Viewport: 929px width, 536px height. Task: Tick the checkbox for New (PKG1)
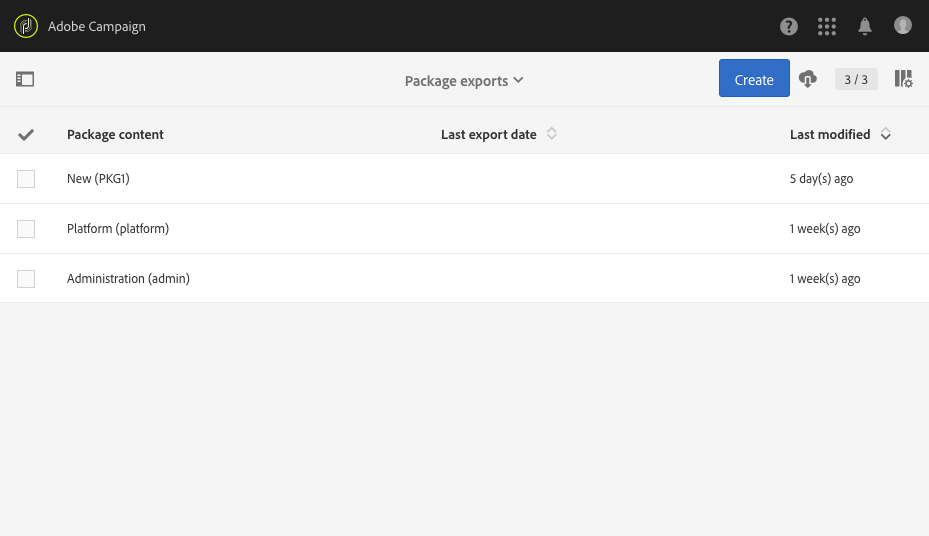[26, 179]
